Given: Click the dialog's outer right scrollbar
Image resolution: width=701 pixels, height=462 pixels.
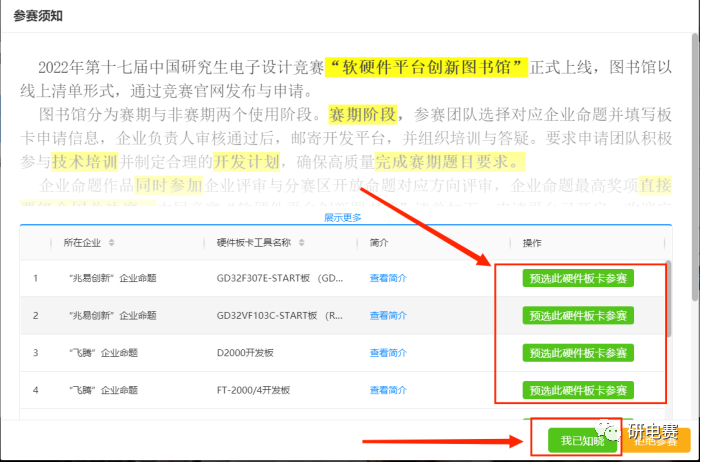Looking at the screenshot, I should pyautogui.click(x=693, y=120).
